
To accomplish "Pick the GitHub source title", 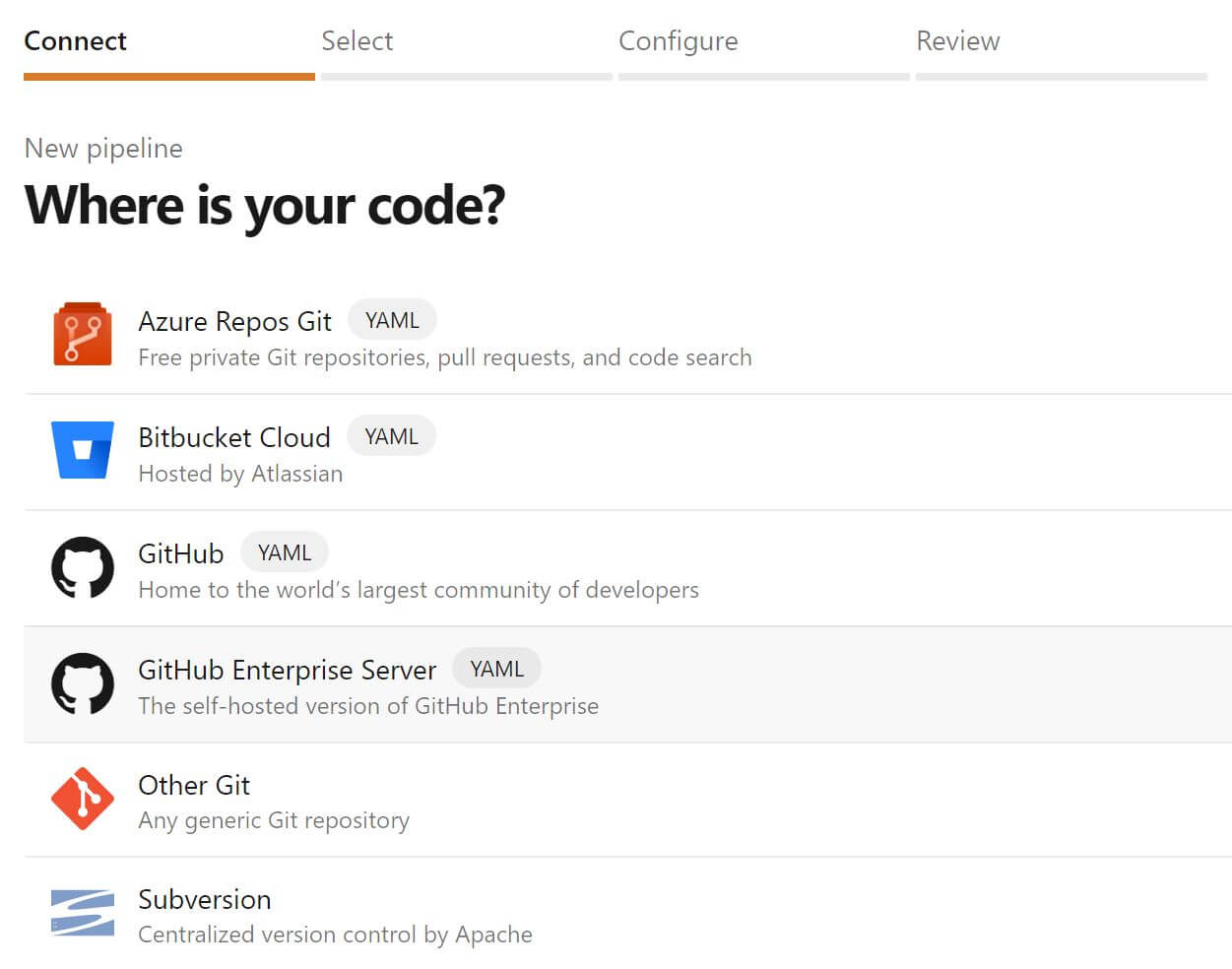I will pos(181,553).
